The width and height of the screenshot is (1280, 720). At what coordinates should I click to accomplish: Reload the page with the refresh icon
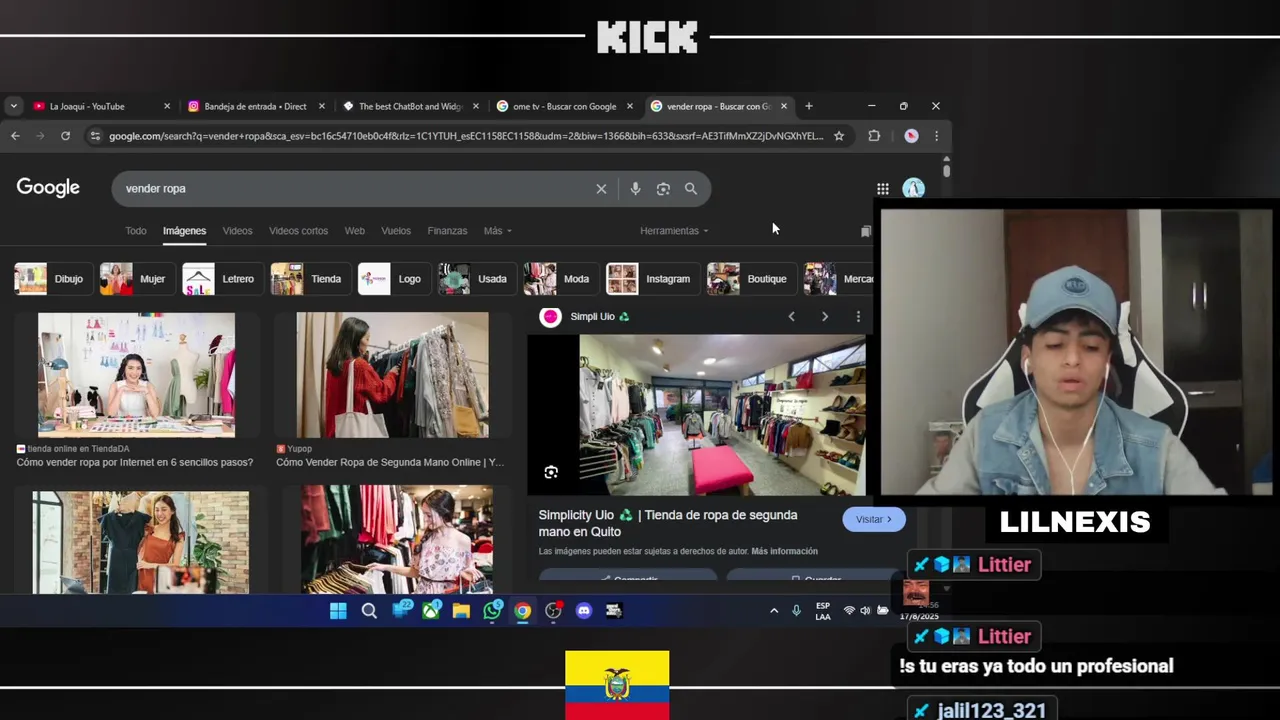click(65, 136)
